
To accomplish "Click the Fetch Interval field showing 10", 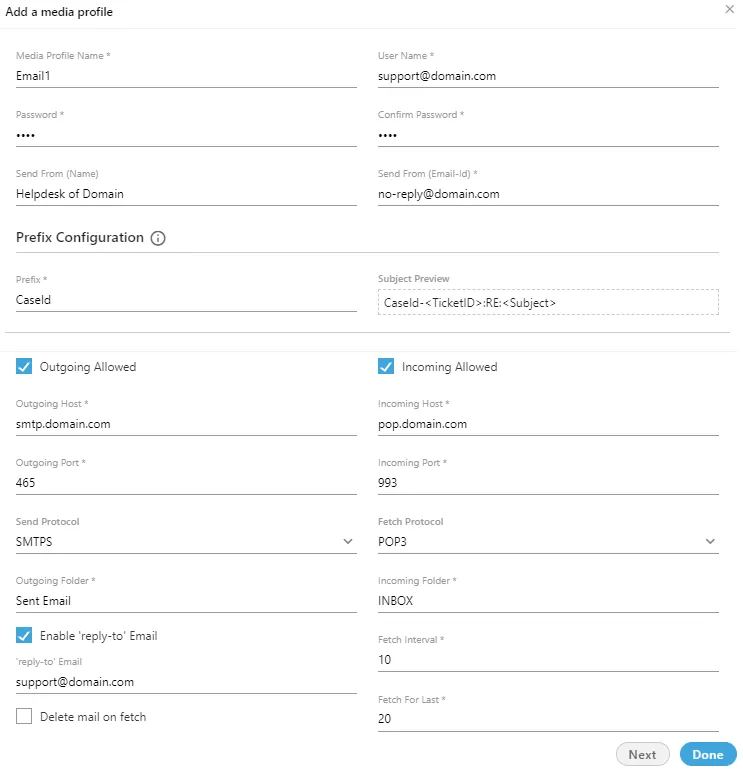I will [x=548, y=660].
